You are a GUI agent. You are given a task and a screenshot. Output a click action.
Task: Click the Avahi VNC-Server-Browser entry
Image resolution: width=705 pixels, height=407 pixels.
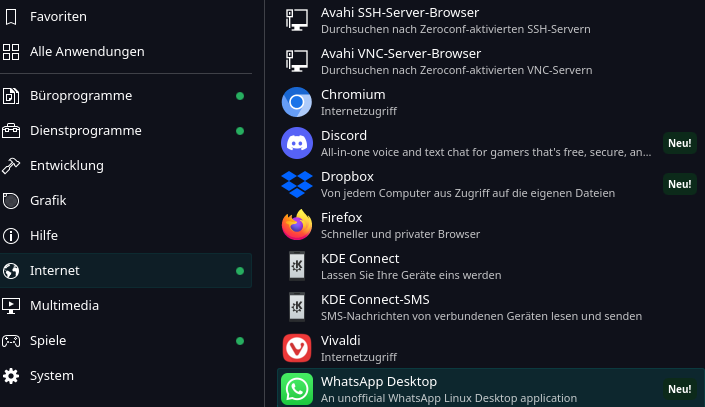[400, 61]
